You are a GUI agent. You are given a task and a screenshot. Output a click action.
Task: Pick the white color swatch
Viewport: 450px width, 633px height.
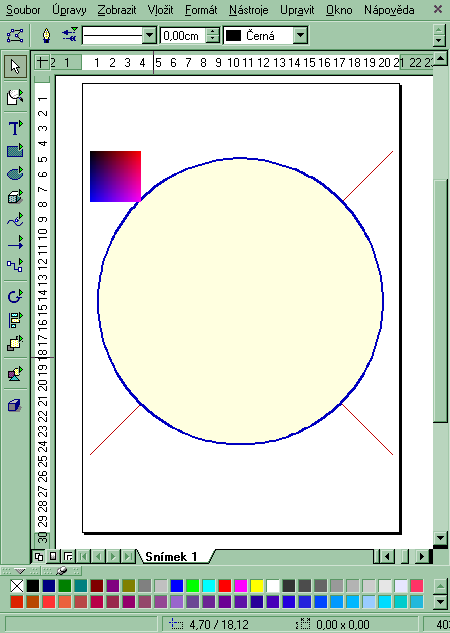tap(273, 585)
